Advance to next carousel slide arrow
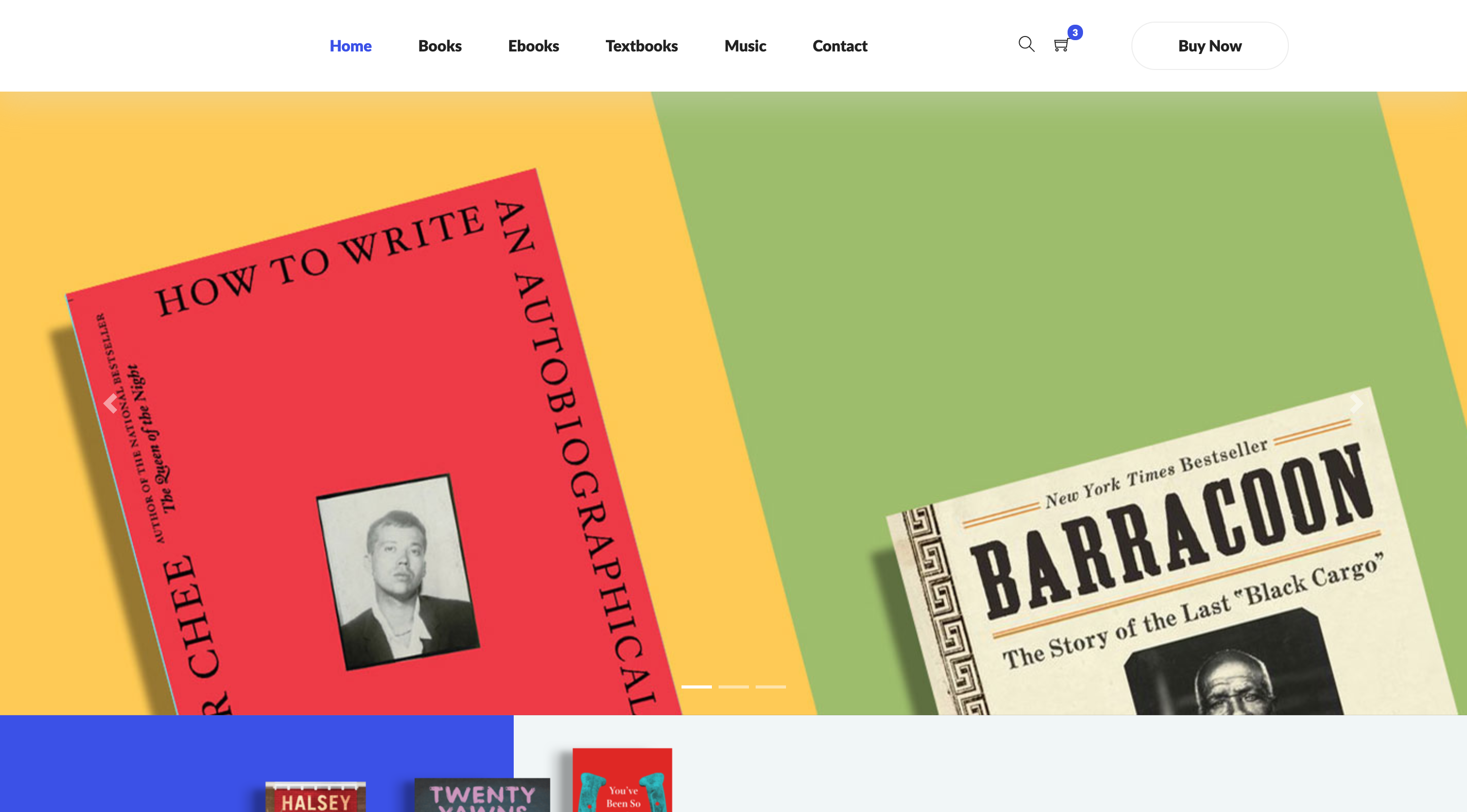Screen dimensions: 1467x812 point(1356,403)
